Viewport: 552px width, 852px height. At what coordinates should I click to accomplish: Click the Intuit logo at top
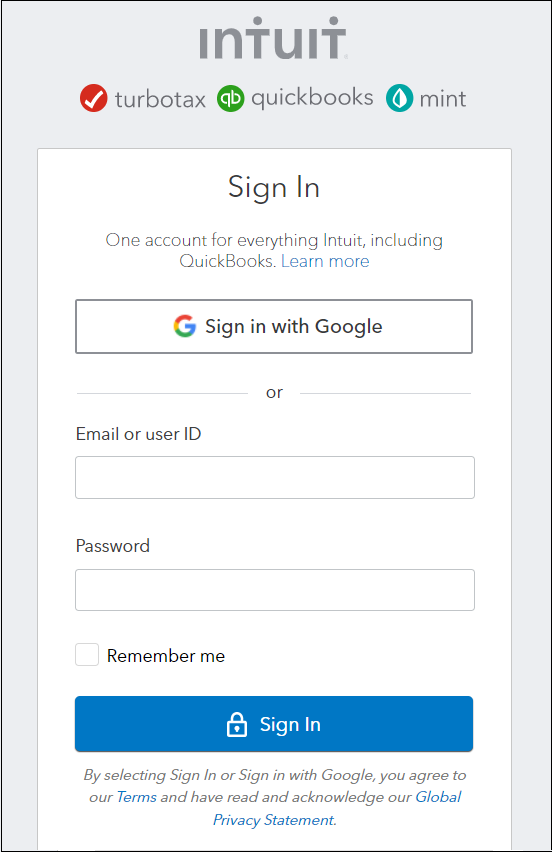[x=273, y=38]
